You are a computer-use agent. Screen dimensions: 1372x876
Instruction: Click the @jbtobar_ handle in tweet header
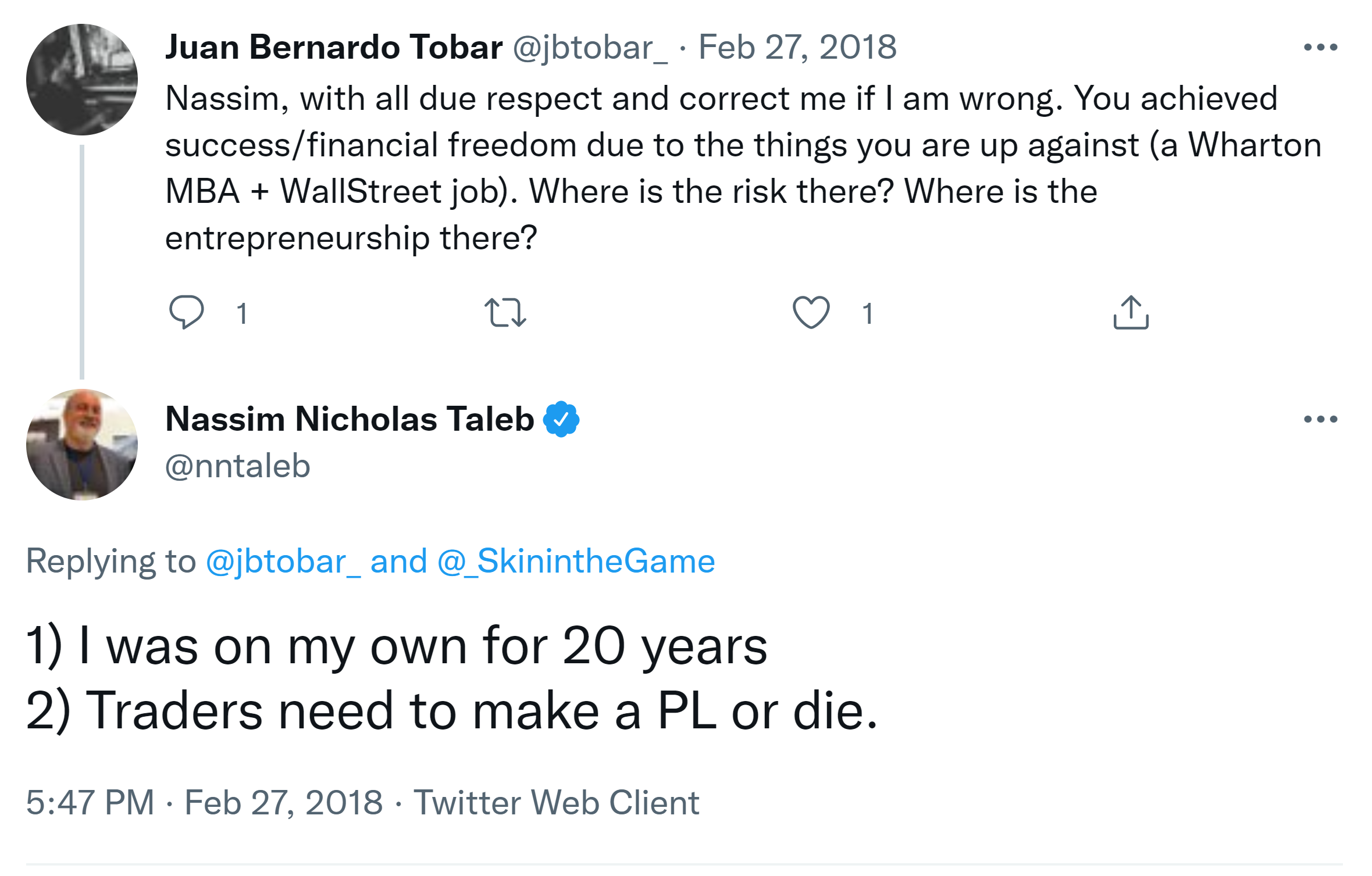[590, 47]
